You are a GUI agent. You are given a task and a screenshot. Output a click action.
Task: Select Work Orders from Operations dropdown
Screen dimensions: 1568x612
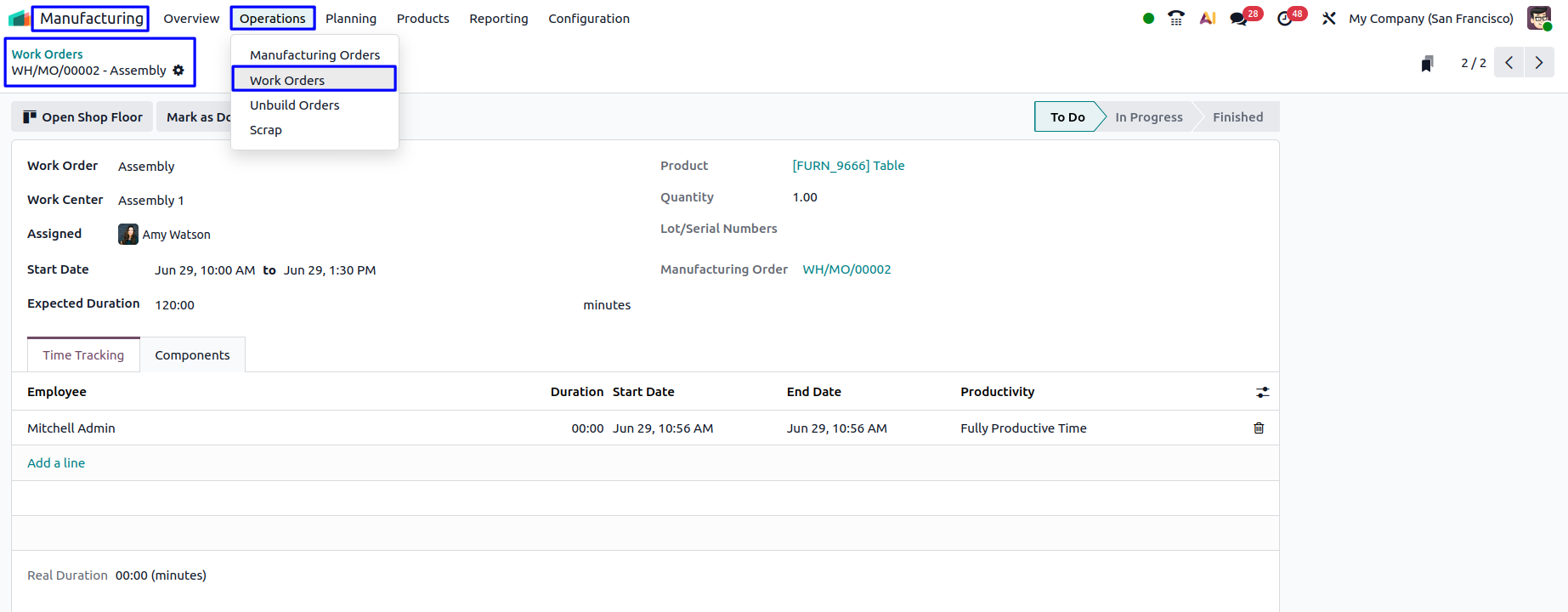[314, 80]
